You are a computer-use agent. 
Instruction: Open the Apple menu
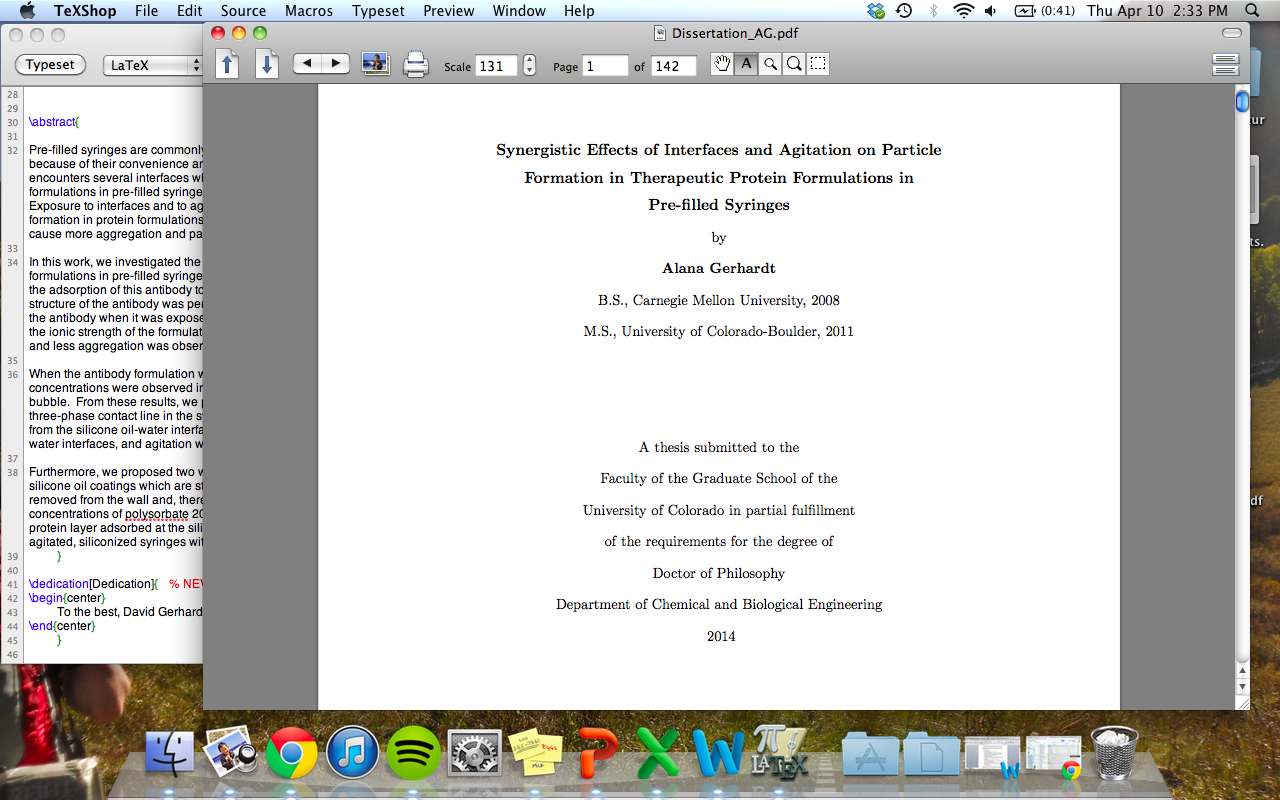tap(27, 11)
